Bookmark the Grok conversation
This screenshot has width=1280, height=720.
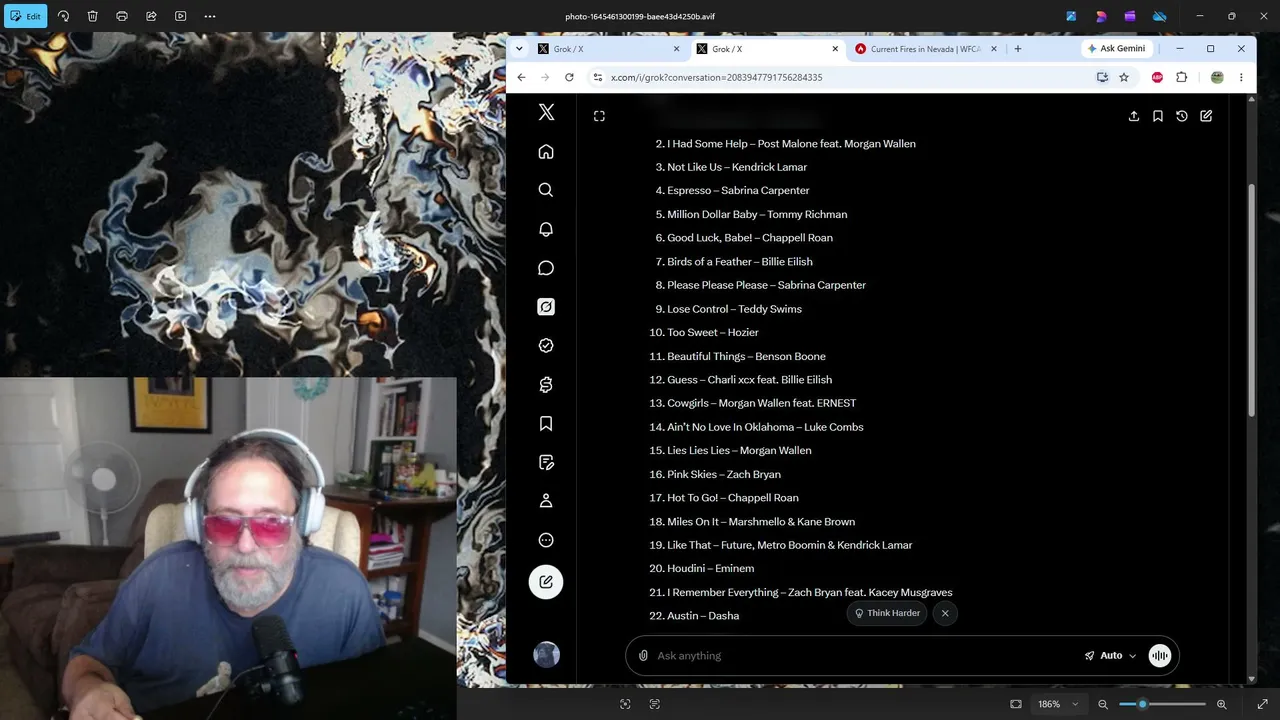click(1158, 116)
